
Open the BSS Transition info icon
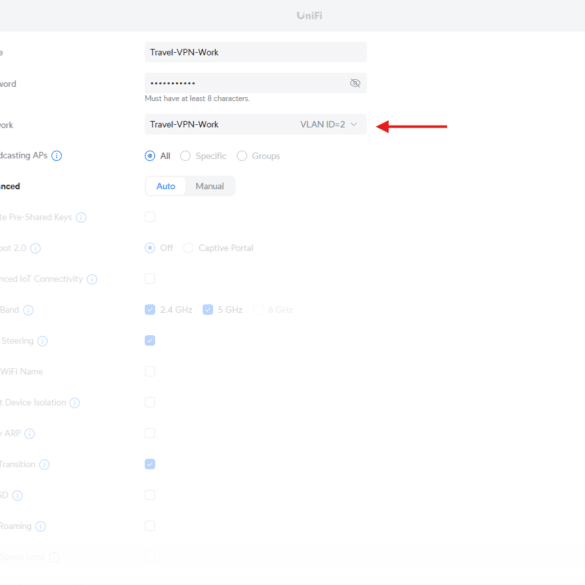coord(44,464)
